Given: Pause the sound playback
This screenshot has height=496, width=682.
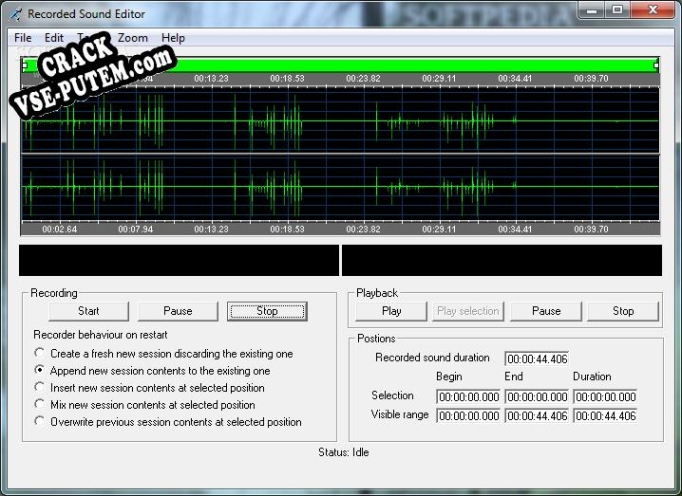Looking at the screenshot, I should click(x=546, y=311).
